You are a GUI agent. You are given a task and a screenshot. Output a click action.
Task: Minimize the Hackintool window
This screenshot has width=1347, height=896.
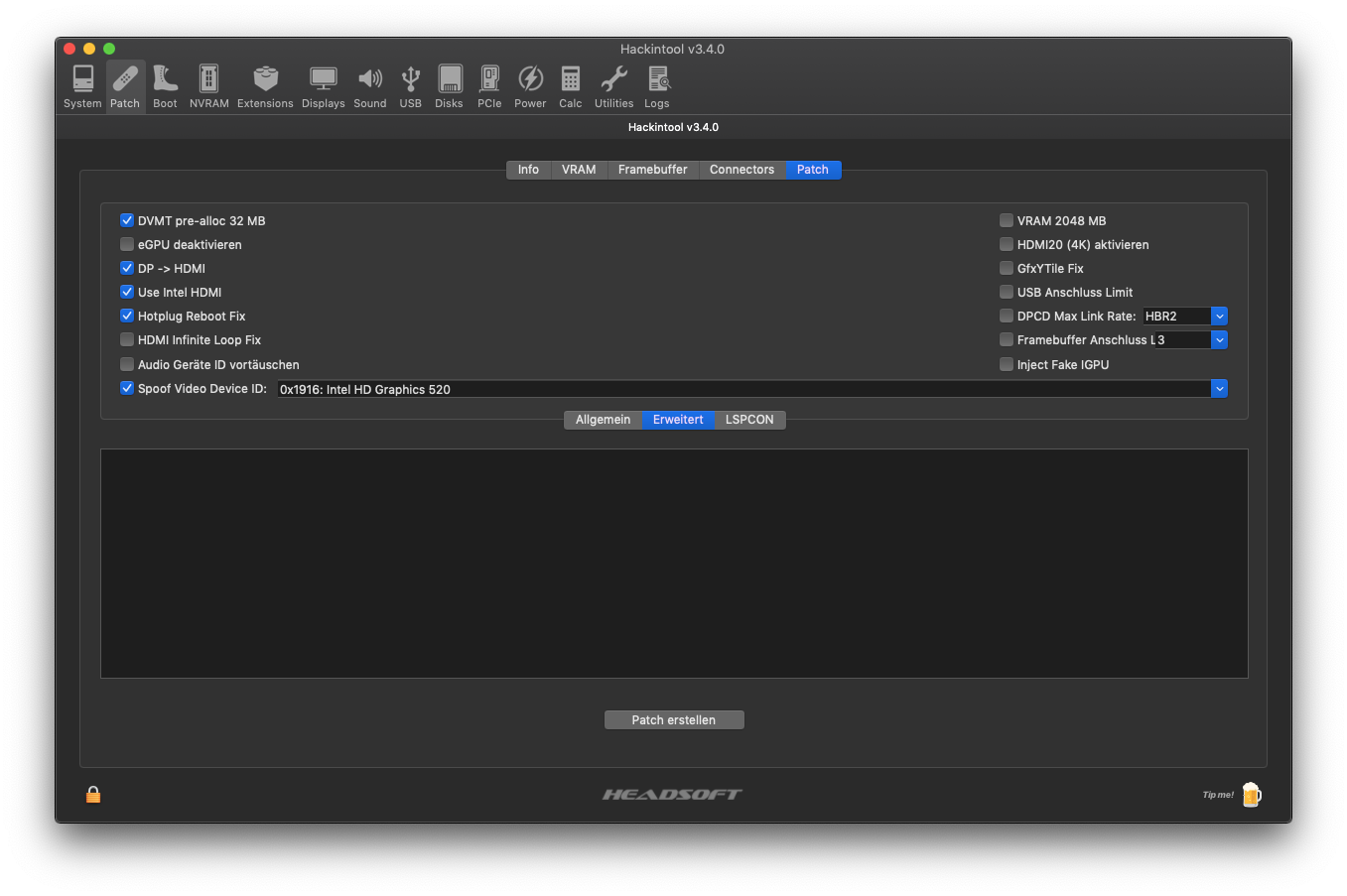click(89, 49)
